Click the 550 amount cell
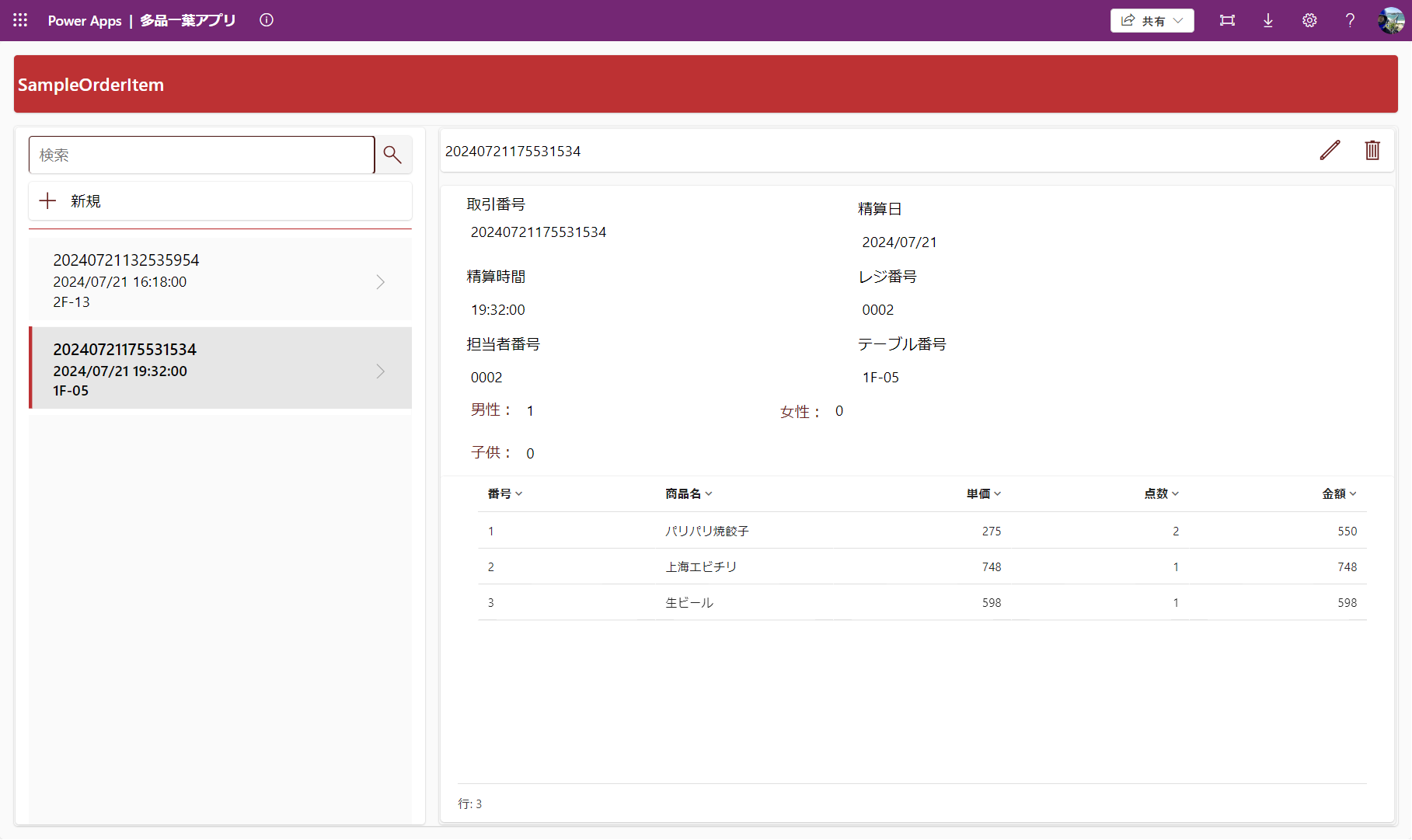The height and width of the screenshot is (840, 1412). point(1347,532)
